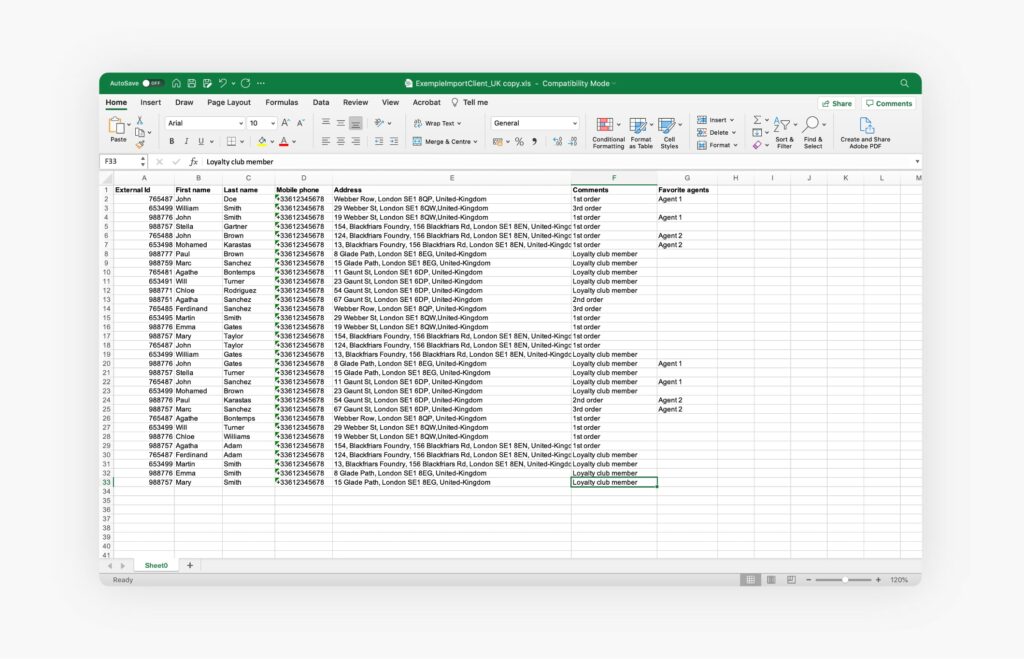The image size is (1024, 659).
Task: Open the Arial font dropdown
Action: [240, 122]
